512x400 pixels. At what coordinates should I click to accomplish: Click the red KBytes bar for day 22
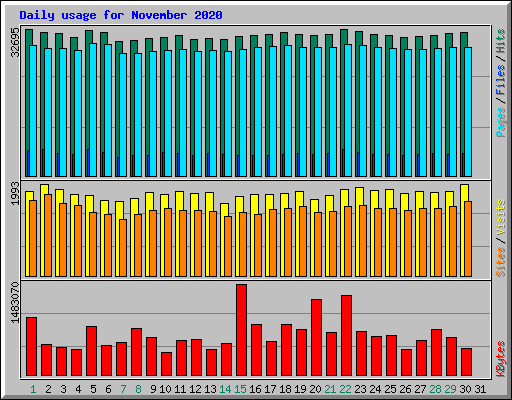[x=346, y=335]
